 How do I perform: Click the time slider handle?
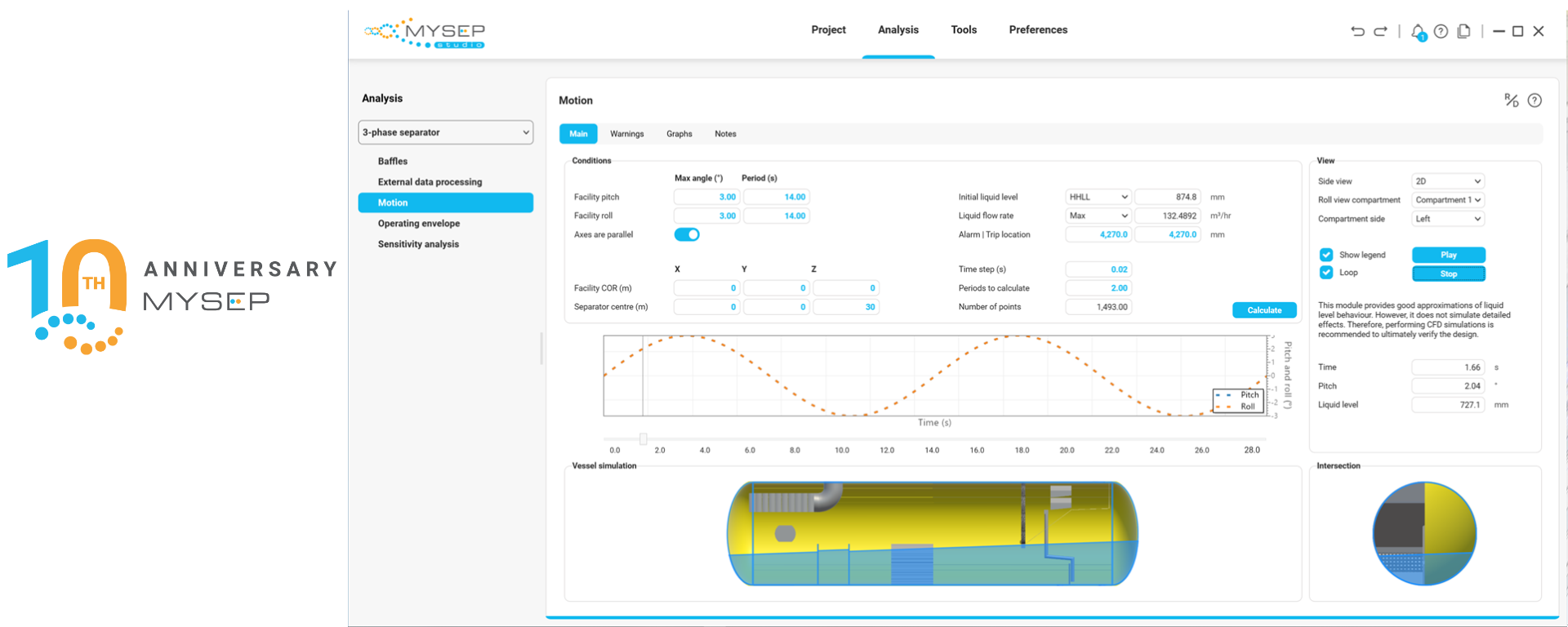tap(643, 439)
